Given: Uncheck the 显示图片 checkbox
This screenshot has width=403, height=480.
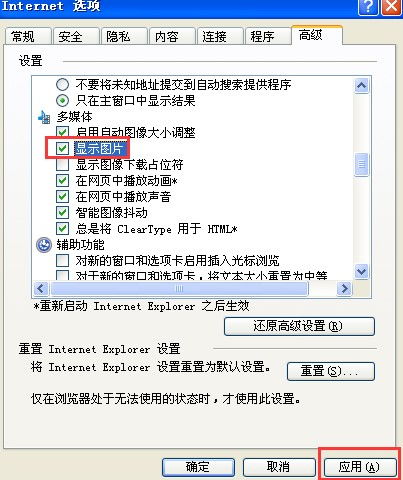Looking at the screenshot, I should [x=62, y=148].
